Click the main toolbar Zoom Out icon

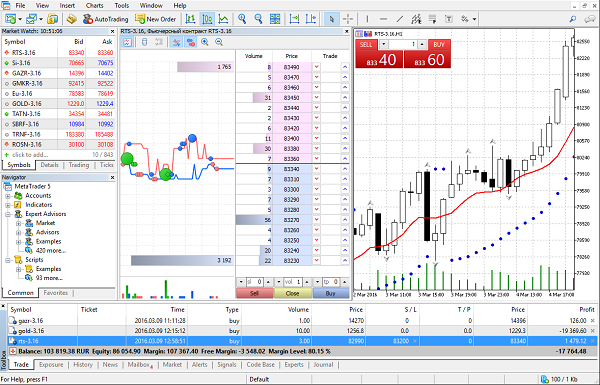pyautogui.click(x=259, y=19)
